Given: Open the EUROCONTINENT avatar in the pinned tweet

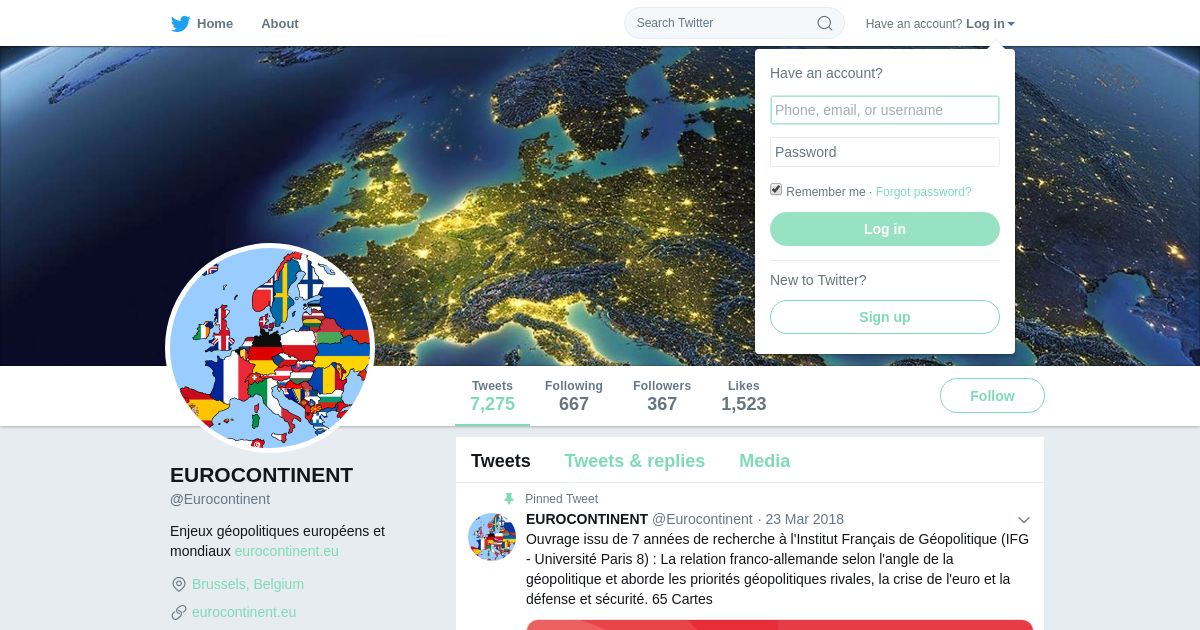Looking at the screenshot, I should pyautogui.click(x=492, y=537).
